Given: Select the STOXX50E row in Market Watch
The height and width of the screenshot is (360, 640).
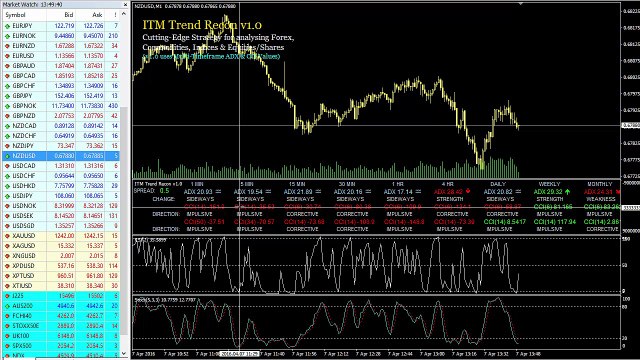Looking at the screenshot, I should tap(61, 326).
